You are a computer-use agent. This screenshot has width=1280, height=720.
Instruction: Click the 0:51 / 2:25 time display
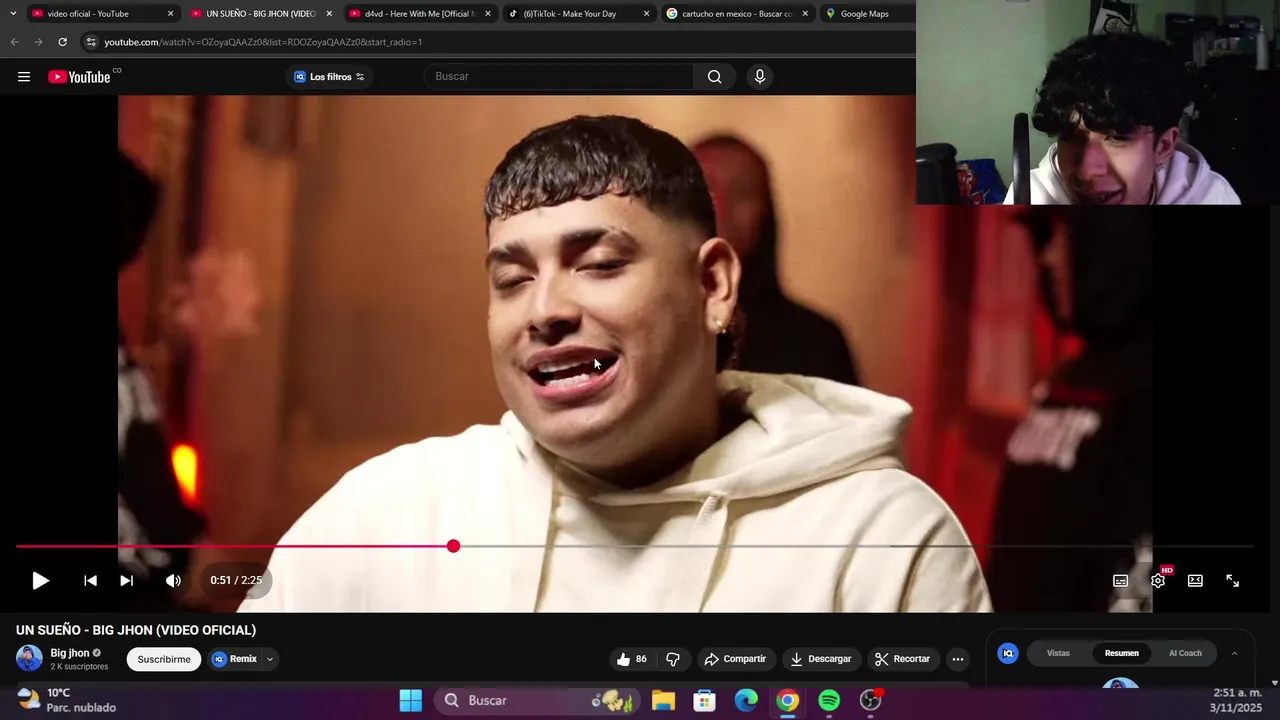click(x=236, y=581)
